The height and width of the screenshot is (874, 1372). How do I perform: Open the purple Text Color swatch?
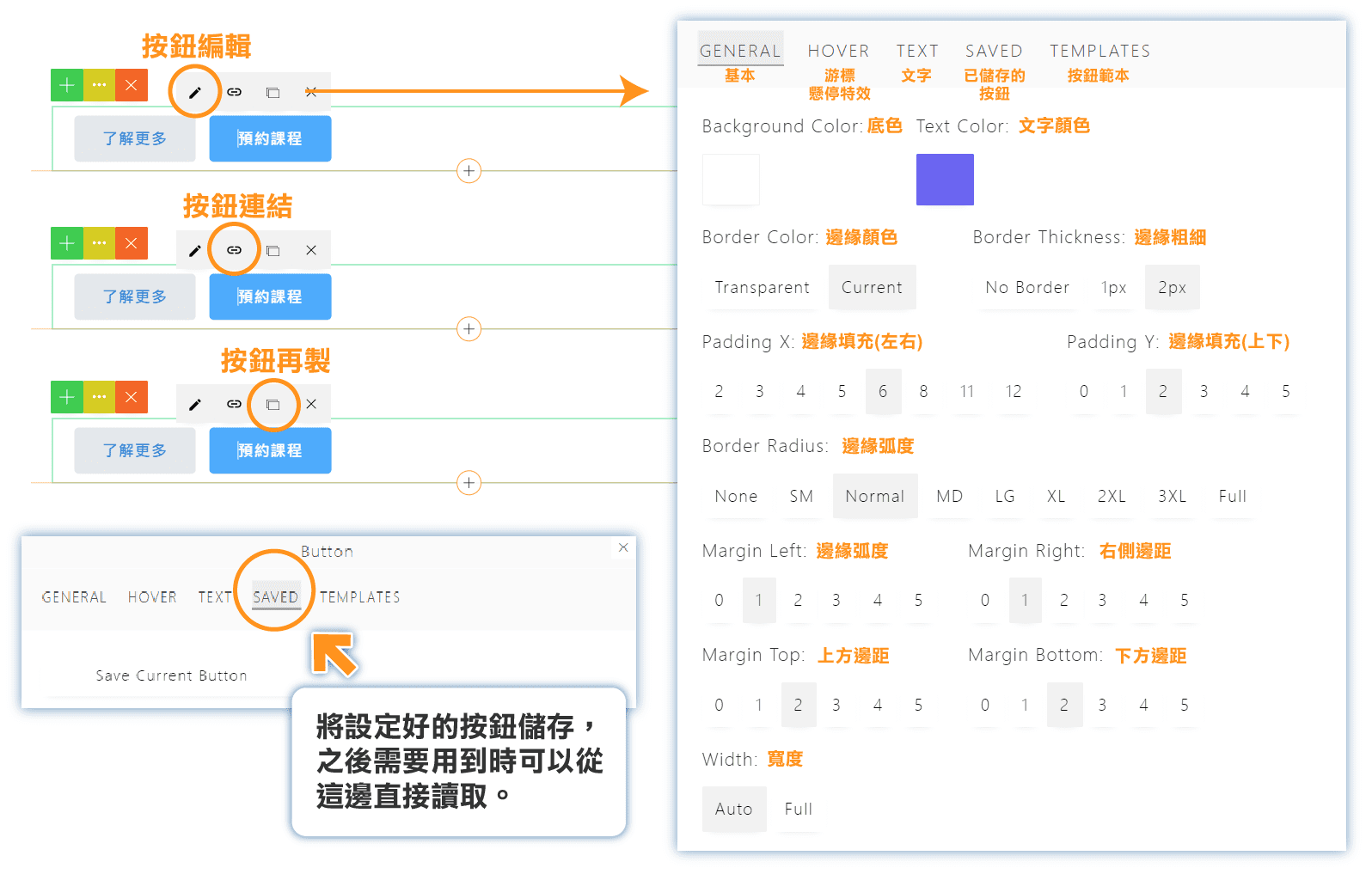(945, 180)
